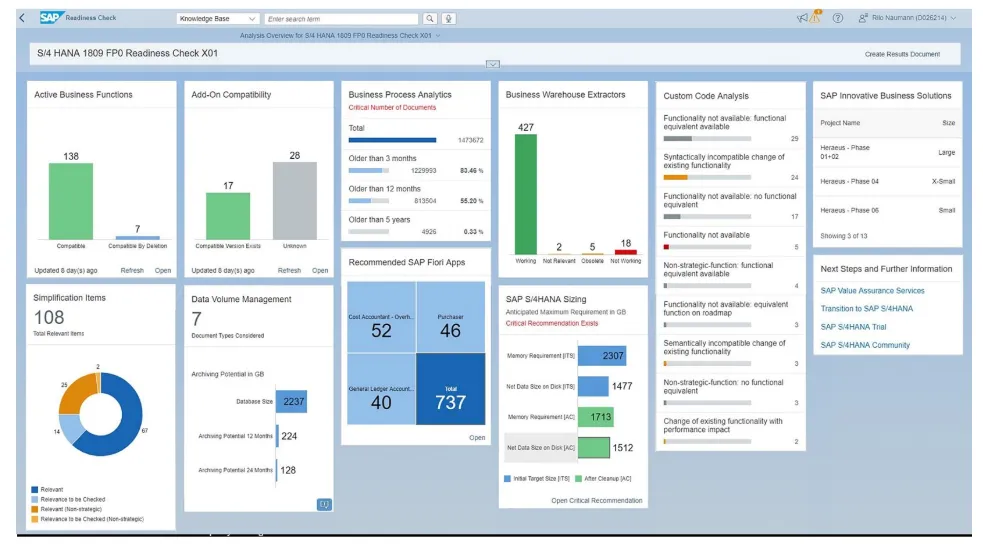
Task: Click the user profile icon
Action: click(x=862, y=18)
